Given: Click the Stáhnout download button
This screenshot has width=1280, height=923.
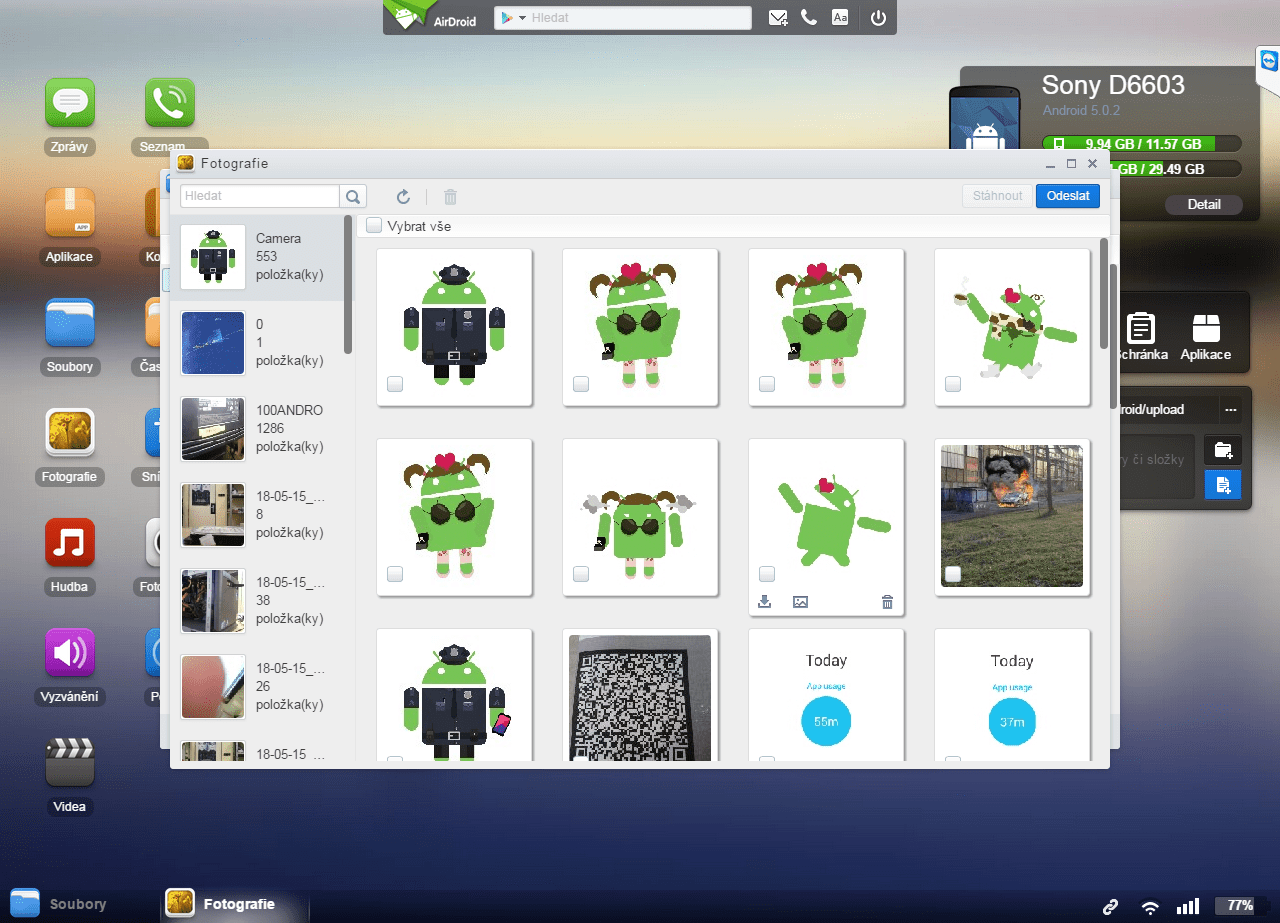Looking at the screenshot, I should (997, 196).
